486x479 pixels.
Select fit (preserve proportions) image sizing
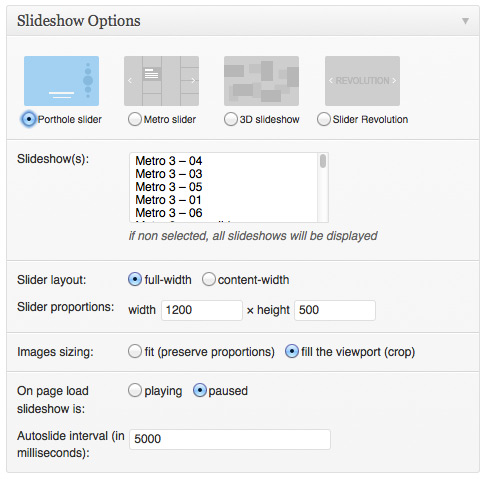pos(135,351)
